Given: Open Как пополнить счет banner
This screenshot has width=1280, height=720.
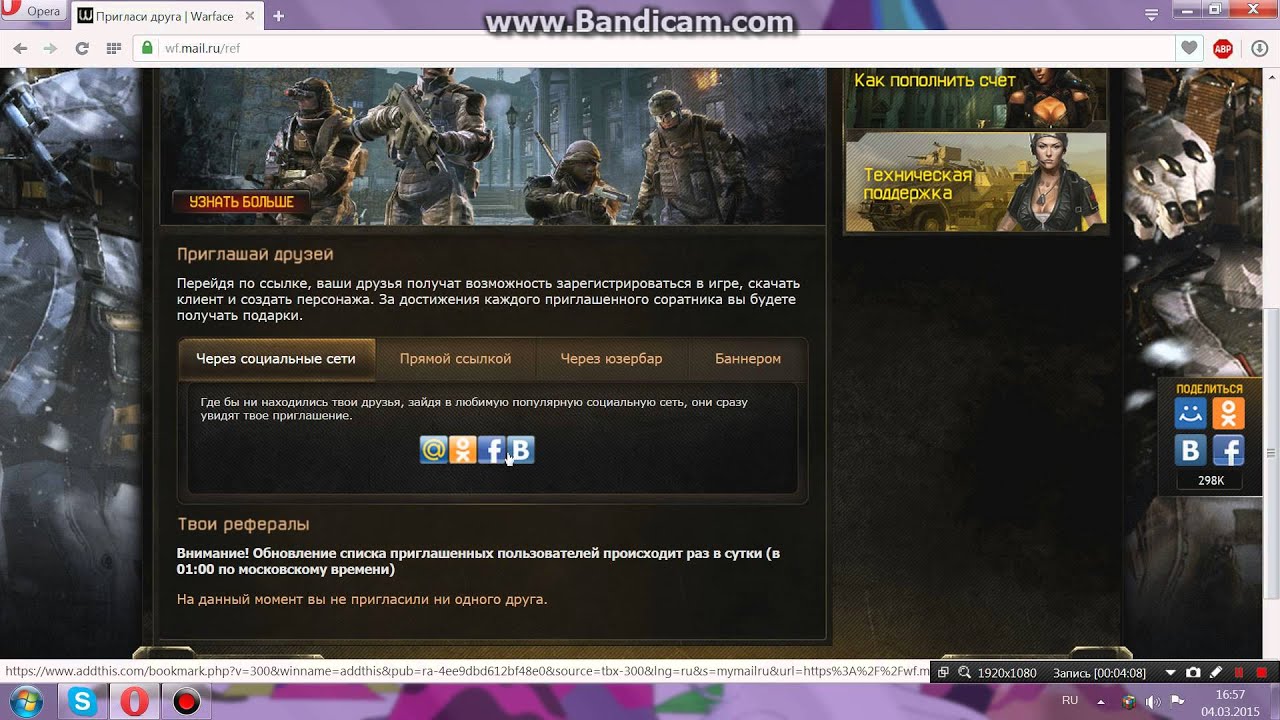Looking at the screenshot, I should coord(976,96).
